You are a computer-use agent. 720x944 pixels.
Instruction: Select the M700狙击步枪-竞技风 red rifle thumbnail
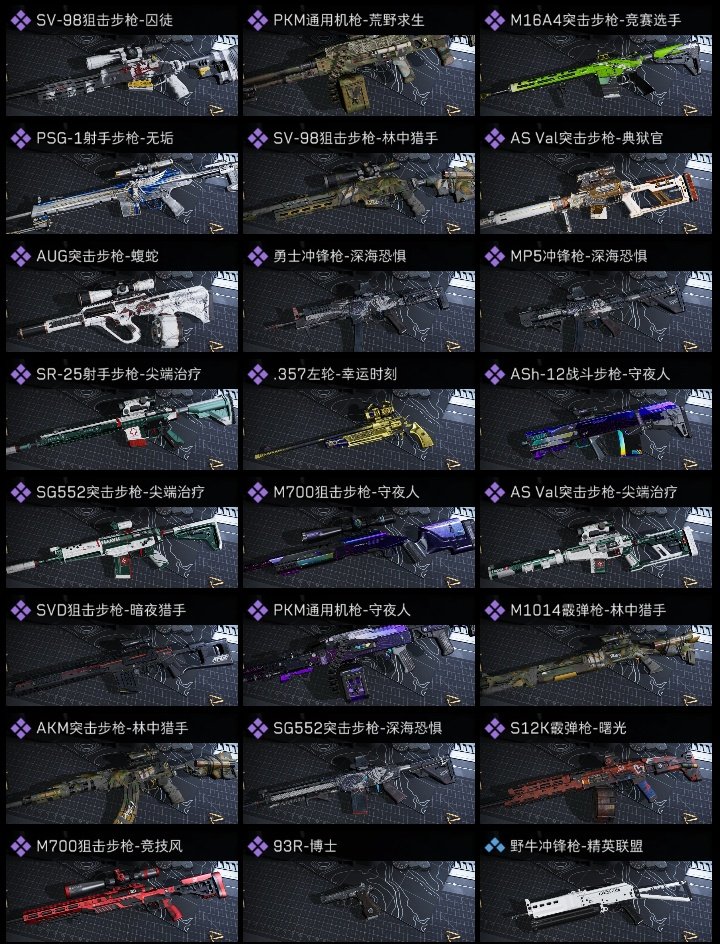(122, 901)
